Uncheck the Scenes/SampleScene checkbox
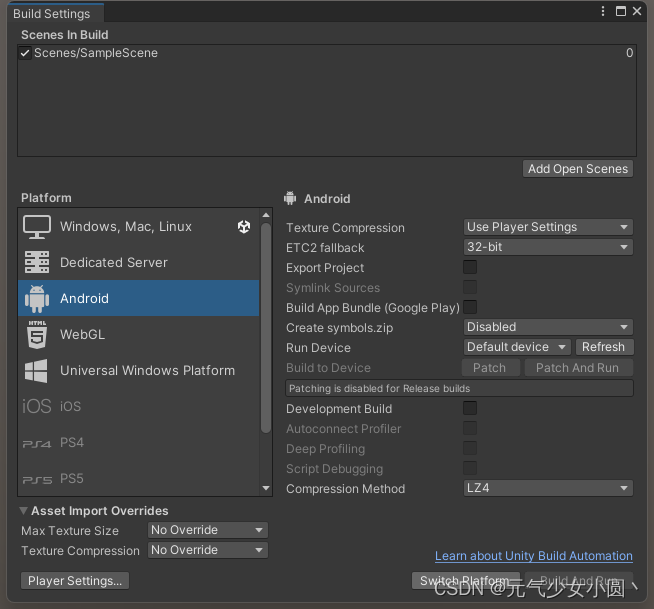 [x=25, y=53]
